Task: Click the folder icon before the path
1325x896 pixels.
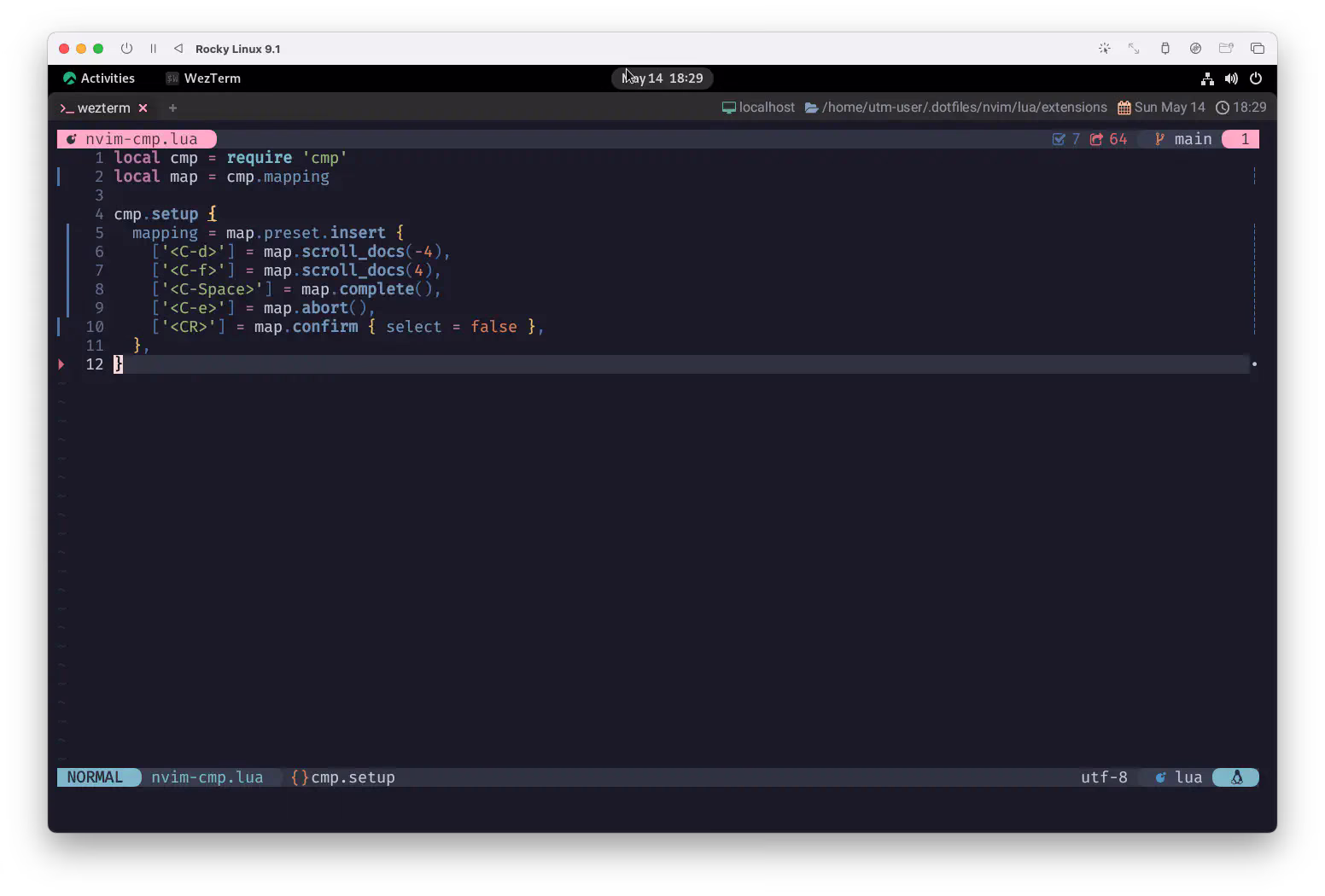Action: [812, 108]
